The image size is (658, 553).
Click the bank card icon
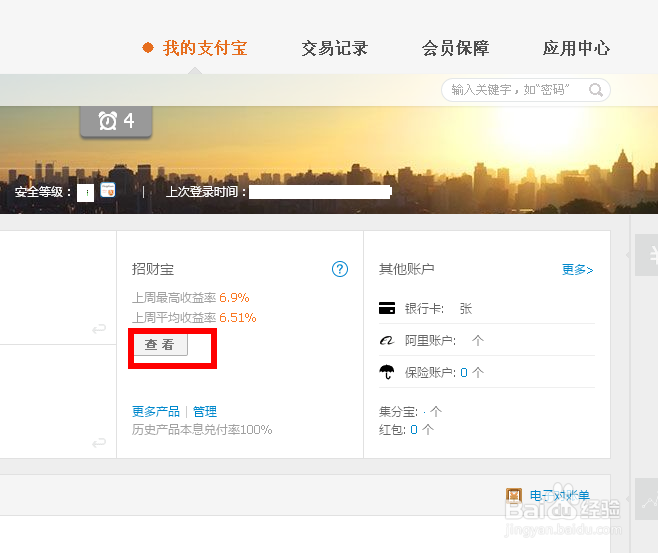coord(387,308)
